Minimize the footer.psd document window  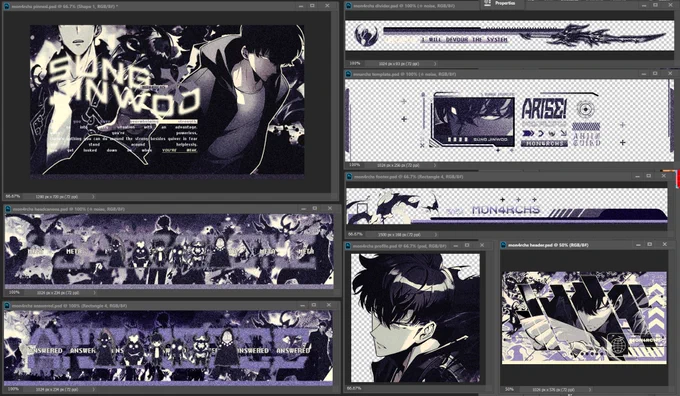click(638, 176)
